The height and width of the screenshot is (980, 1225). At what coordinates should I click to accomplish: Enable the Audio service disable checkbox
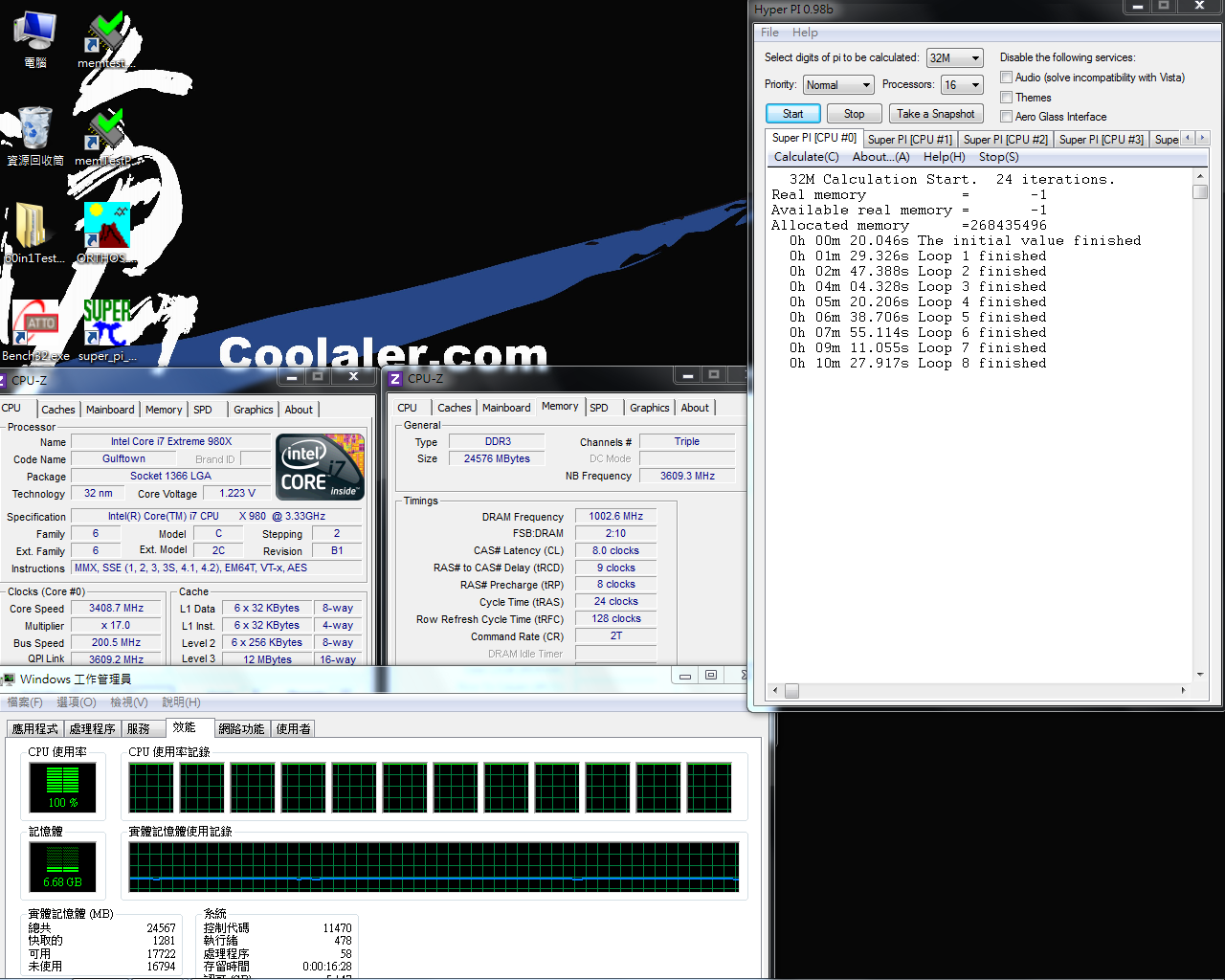coord(1006,78)
